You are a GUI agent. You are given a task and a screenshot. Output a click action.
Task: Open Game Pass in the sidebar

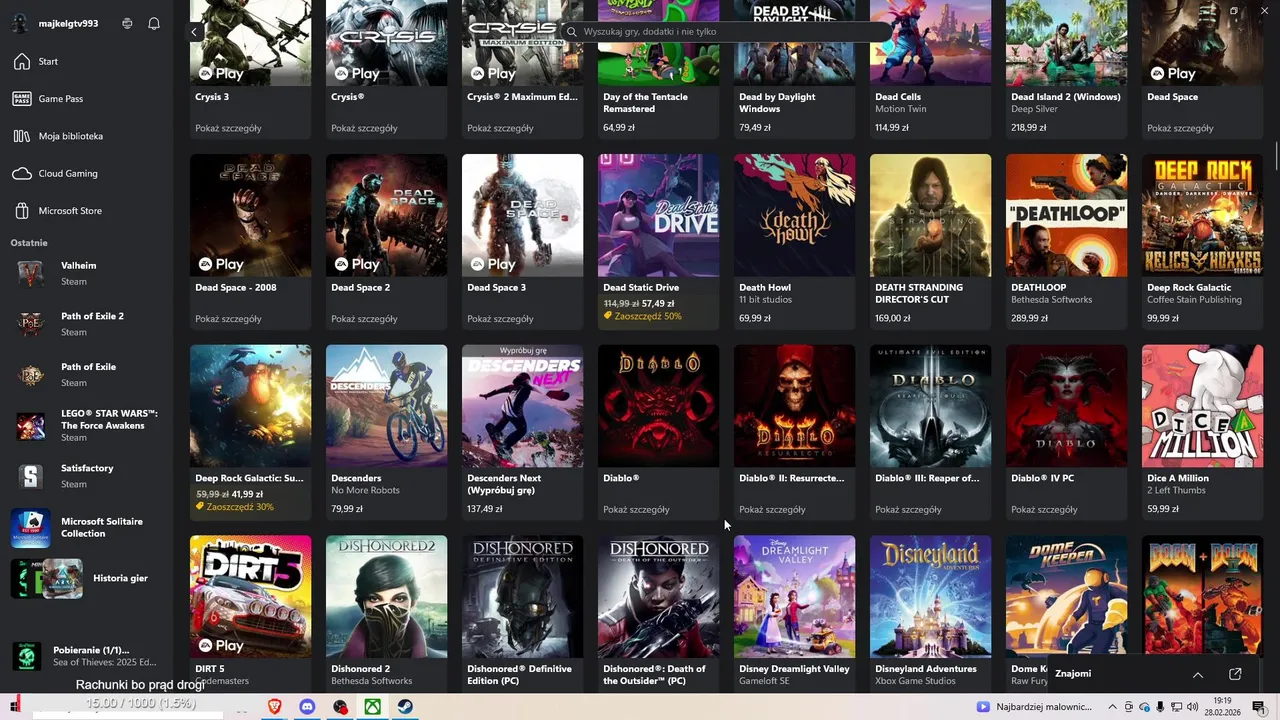point(86,99)
